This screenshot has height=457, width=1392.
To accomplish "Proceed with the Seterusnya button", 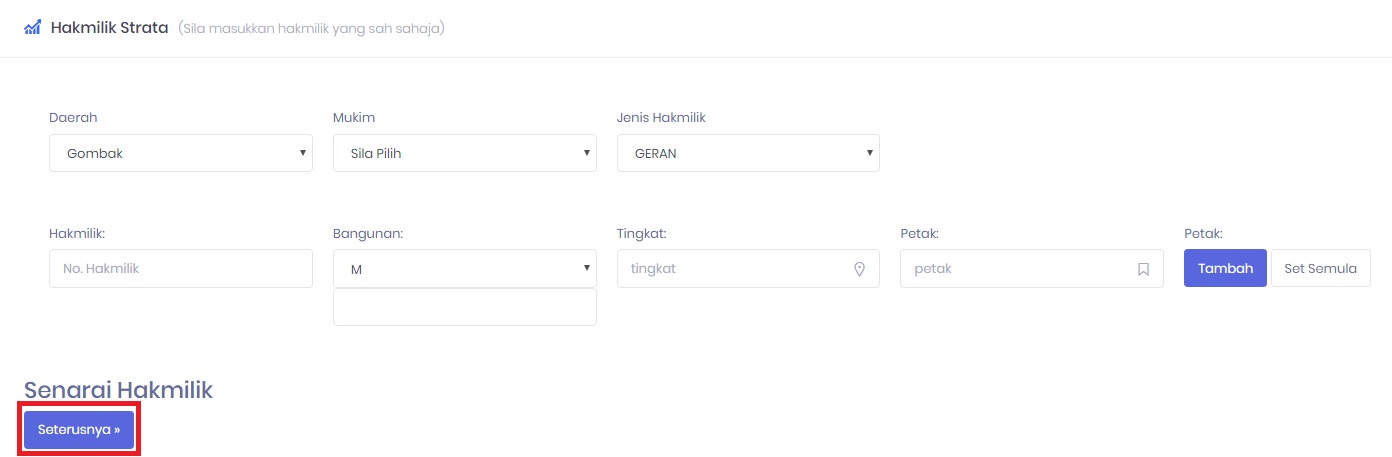I will 79,430.
